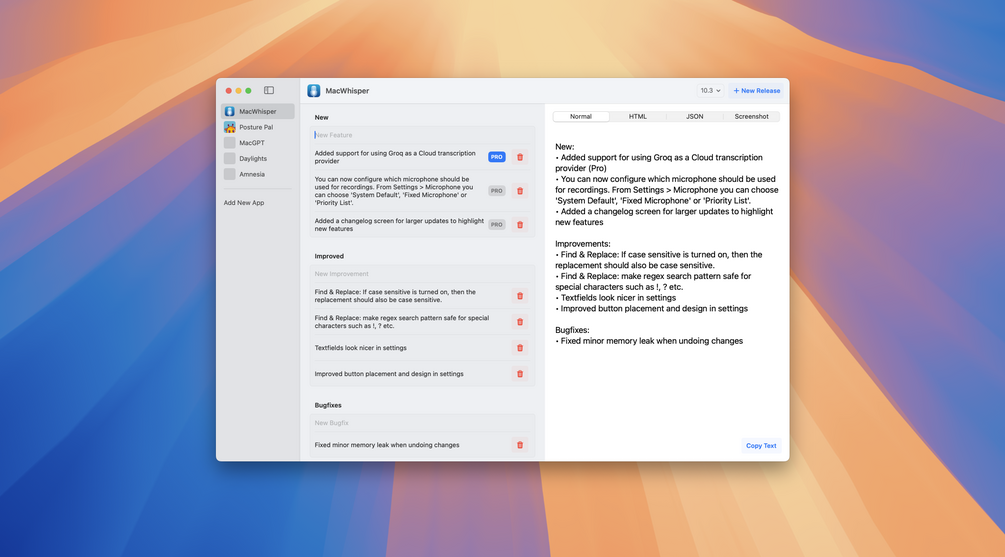Click the MacWhisper icon in sidebar
The image size is (1005, 557).
pos(229,112)
